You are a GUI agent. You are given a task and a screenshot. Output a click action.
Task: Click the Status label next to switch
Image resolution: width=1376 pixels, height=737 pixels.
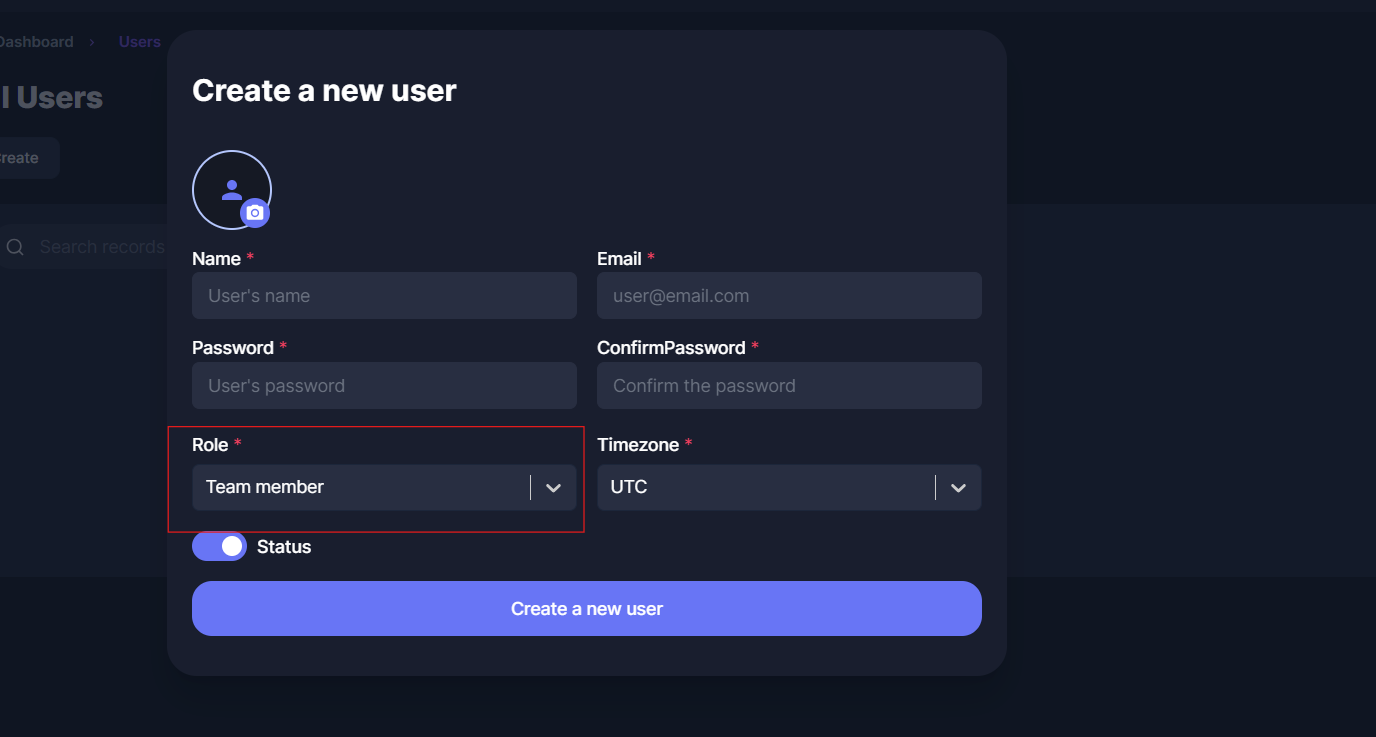[284, 547]
